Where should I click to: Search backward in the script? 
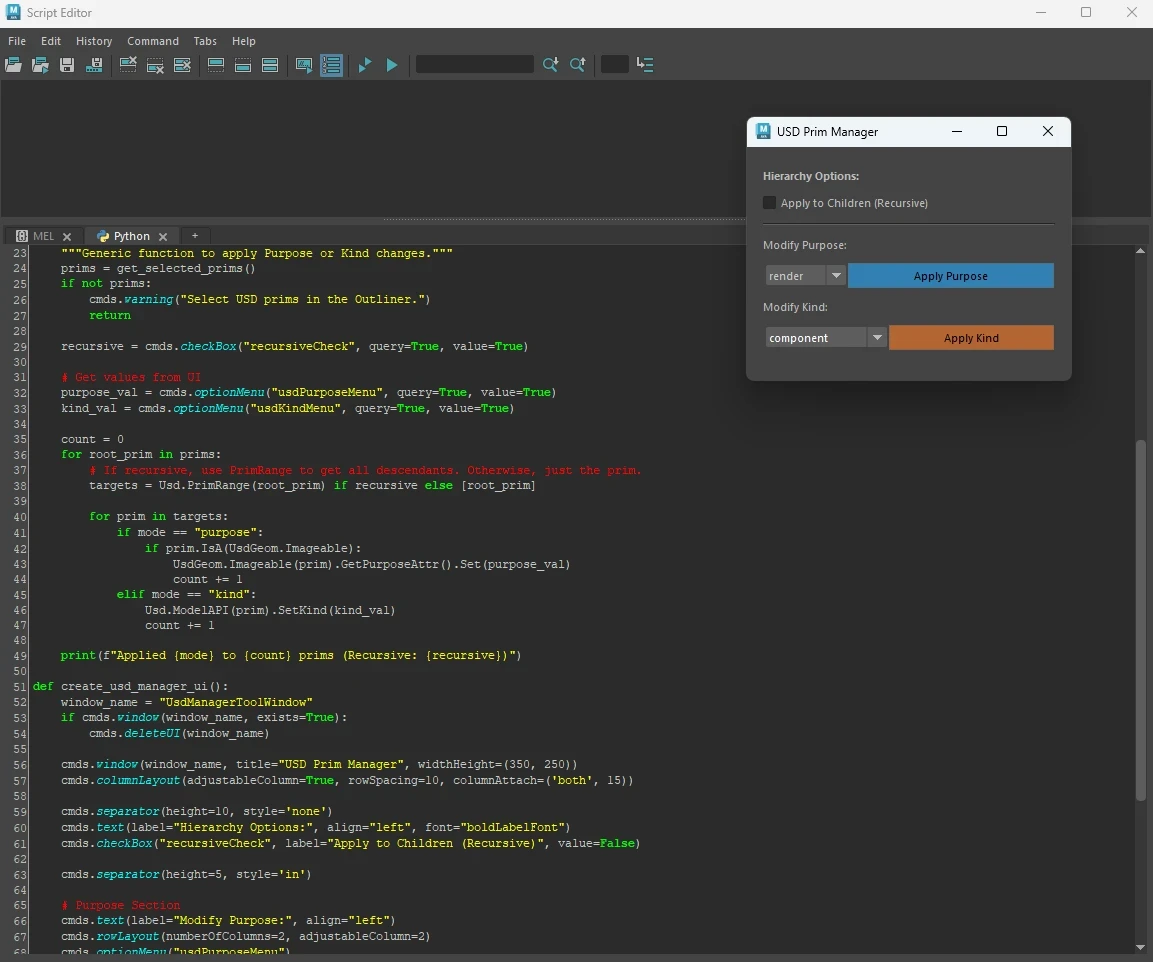point(578,64)
